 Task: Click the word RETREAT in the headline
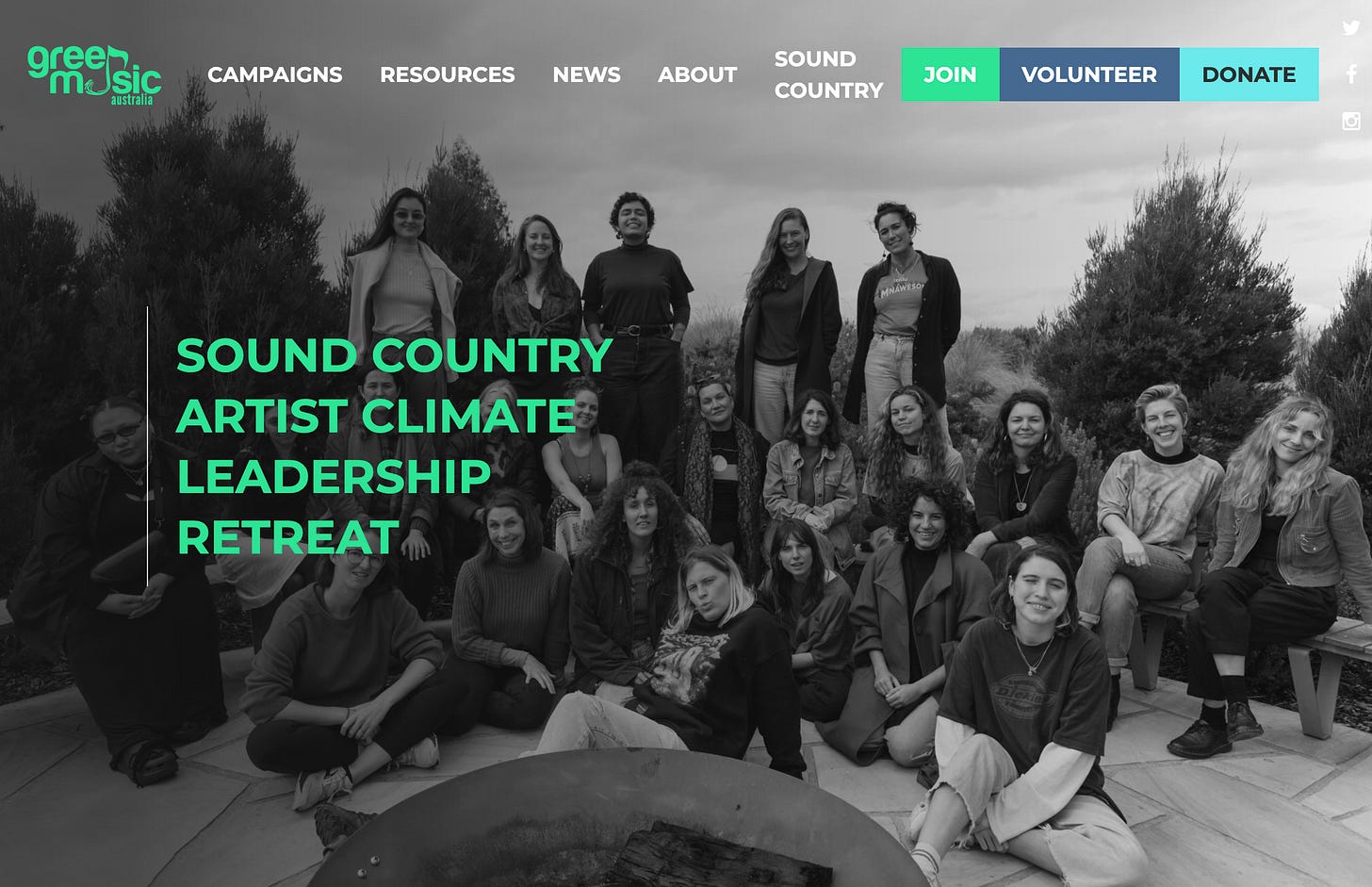point(287,537)
